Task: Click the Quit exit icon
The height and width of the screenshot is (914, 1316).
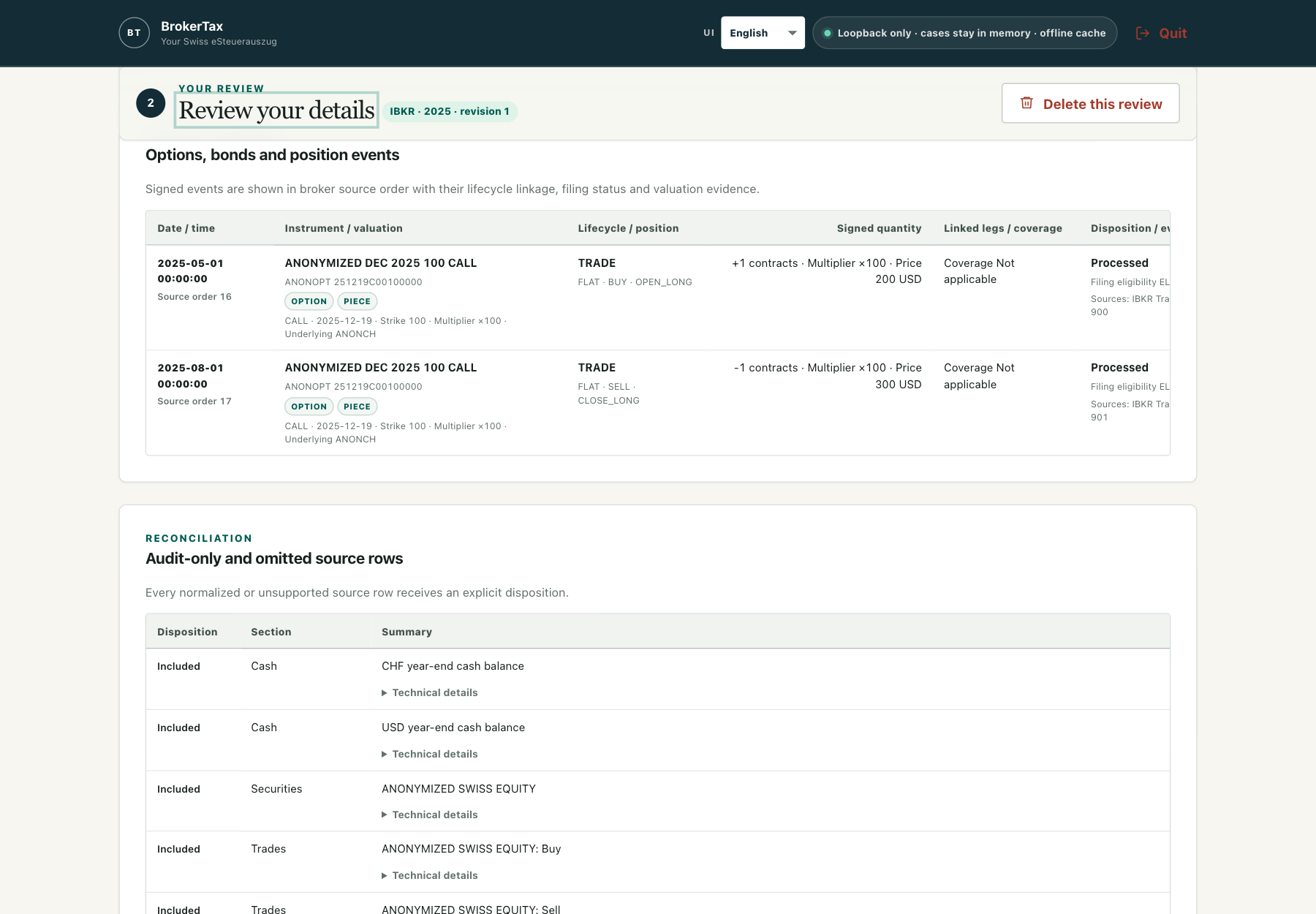Action: [1142, 33]
